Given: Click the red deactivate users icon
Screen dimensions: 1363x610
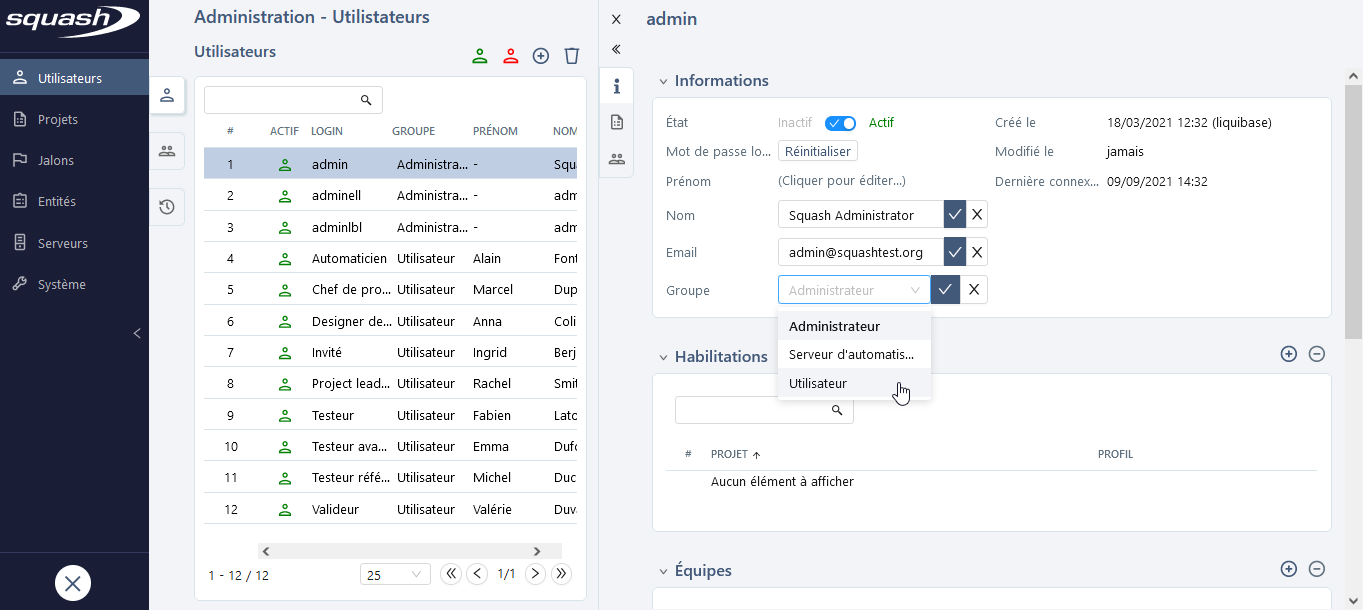Looking at the screenshot, I should pyautogui.click(x=511, y=56).
